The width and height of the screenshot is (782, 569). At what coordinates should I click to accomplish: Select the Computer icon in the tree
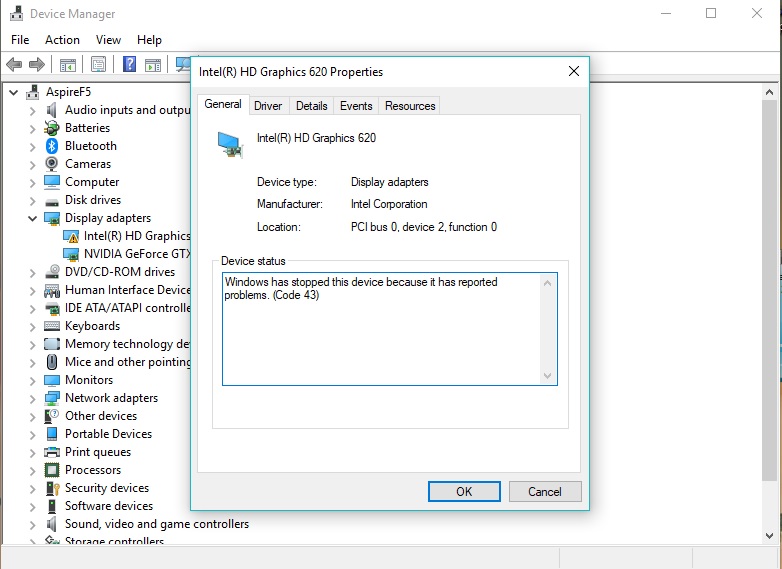(52, 182)
